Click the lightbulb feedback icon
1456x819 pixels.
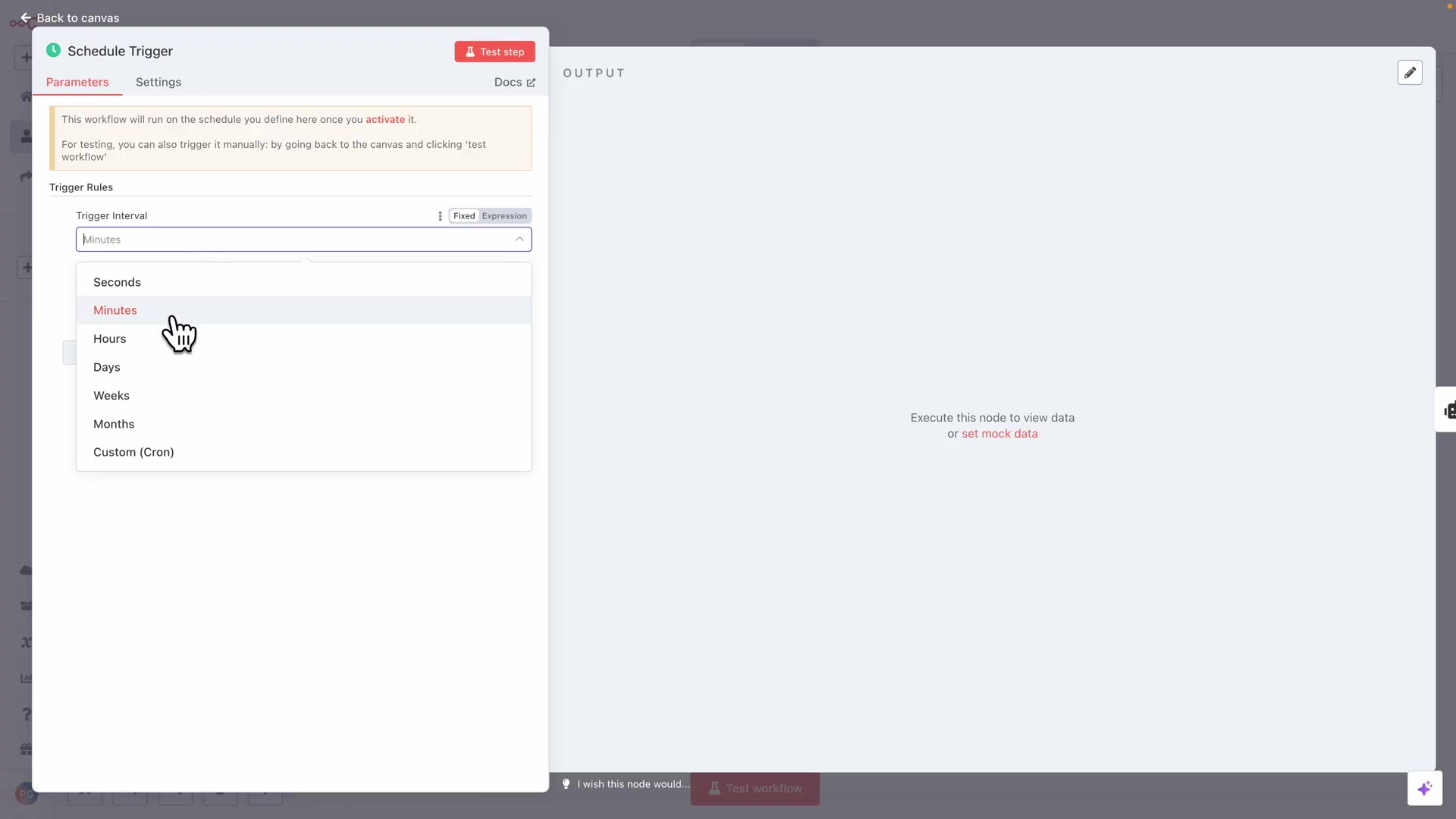(x=566, y=784)
